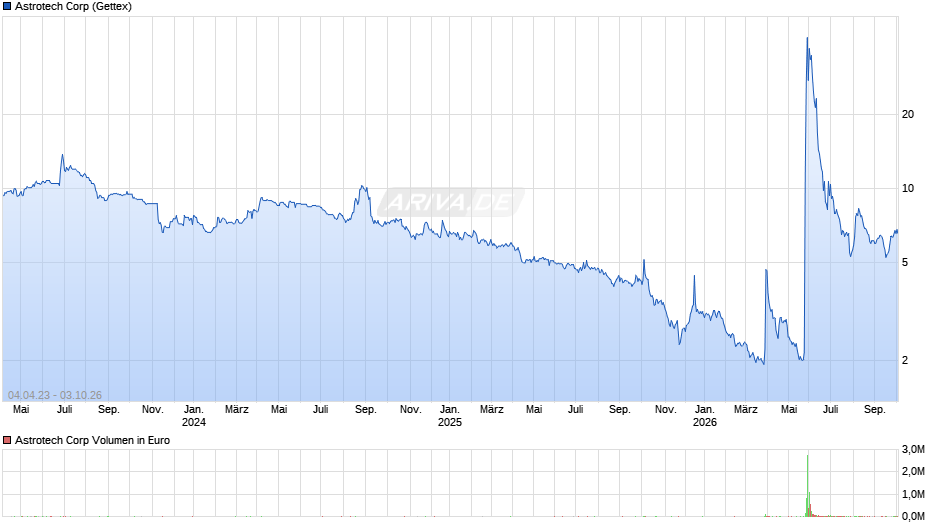940x526 pixels.
Task: Select the 'Astrotech Corp (Gettex)' chart title
Action: click(73, 7)
